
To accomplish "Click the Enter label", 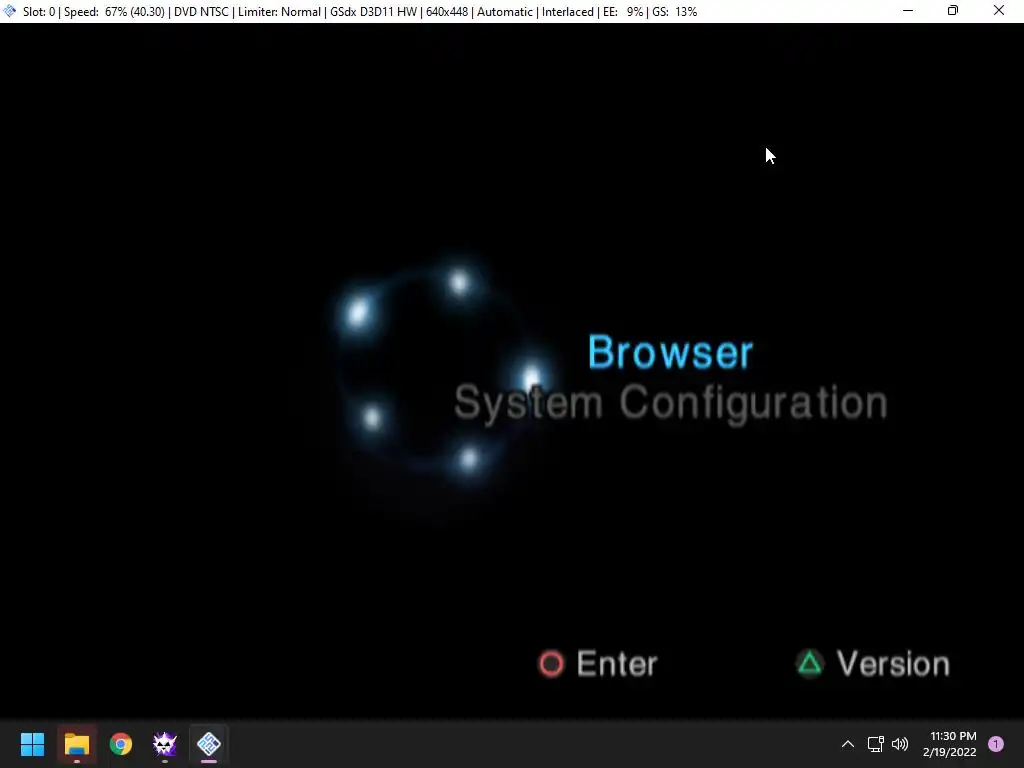I will (x=616, y=664).
